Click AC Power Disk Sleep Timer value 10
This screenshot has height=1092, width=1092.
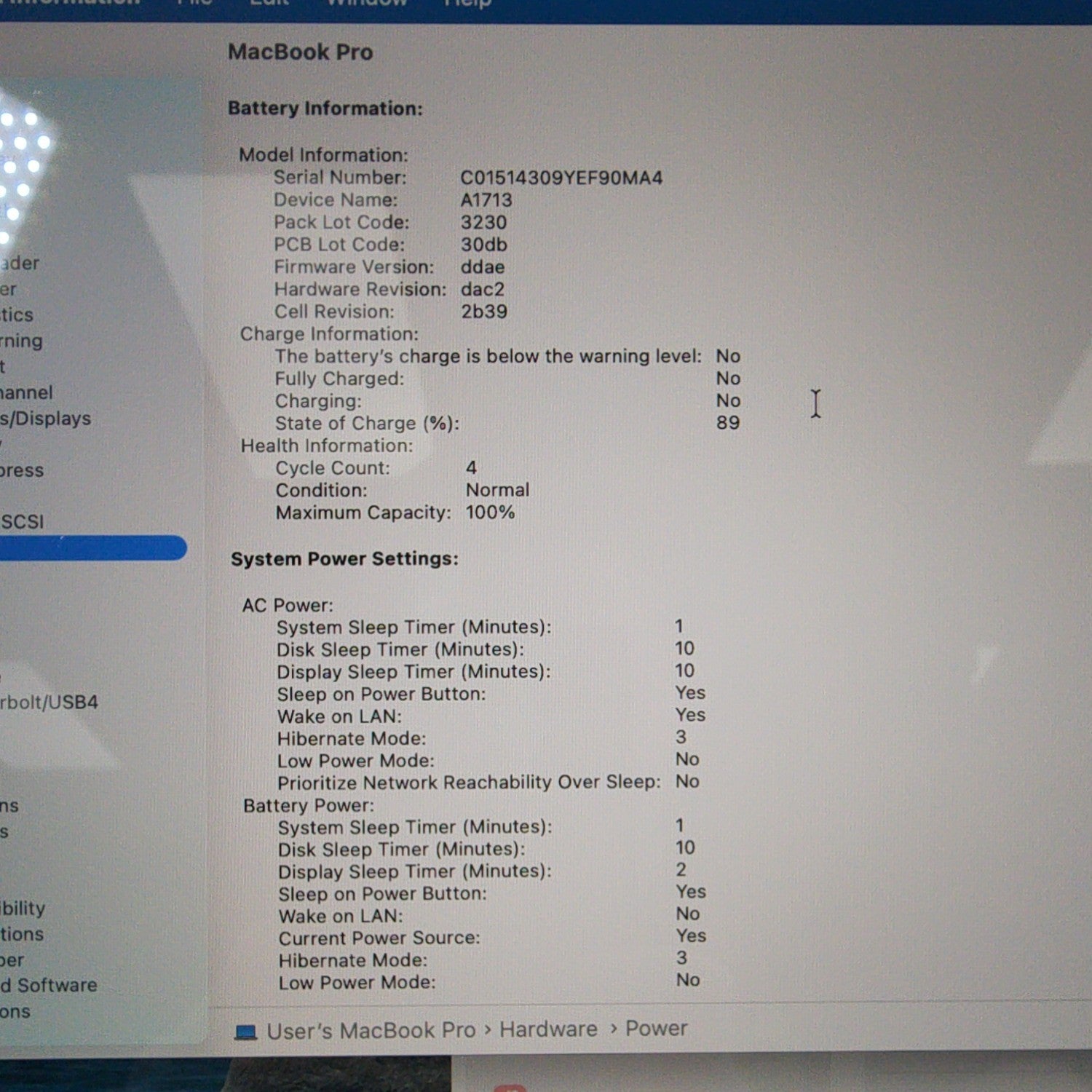click(x=684, y=649)
